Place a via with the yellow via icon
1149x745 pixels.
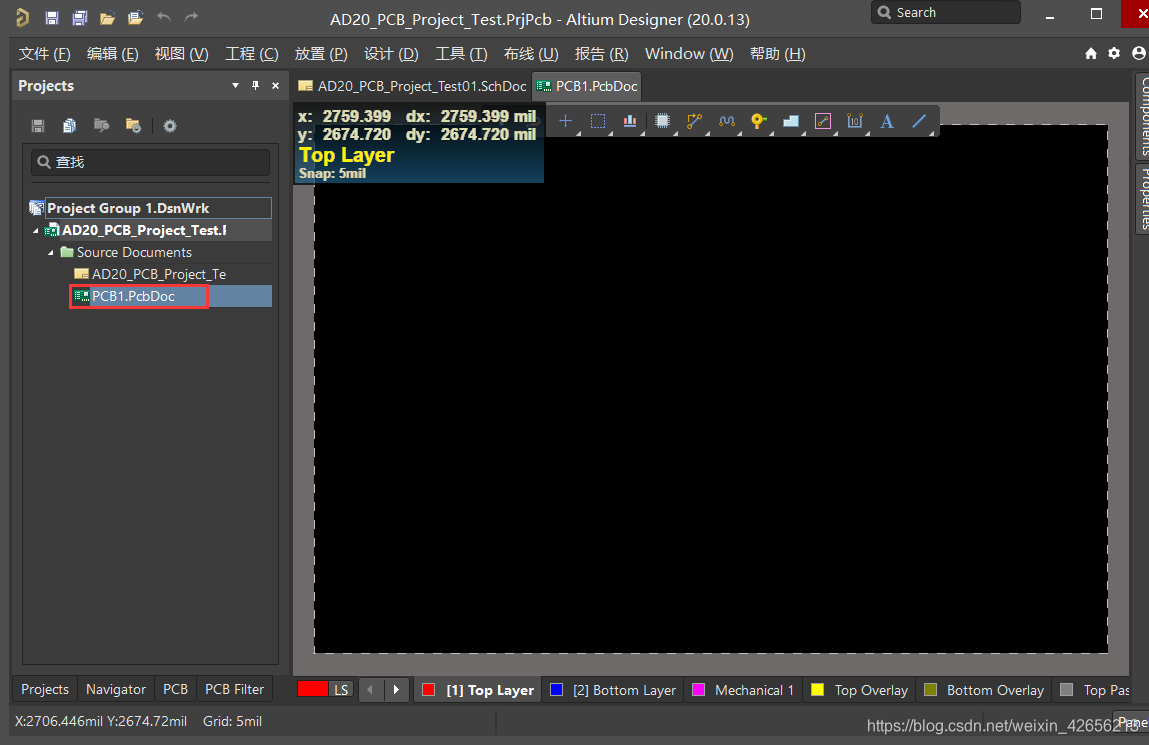tap(758, 121)
